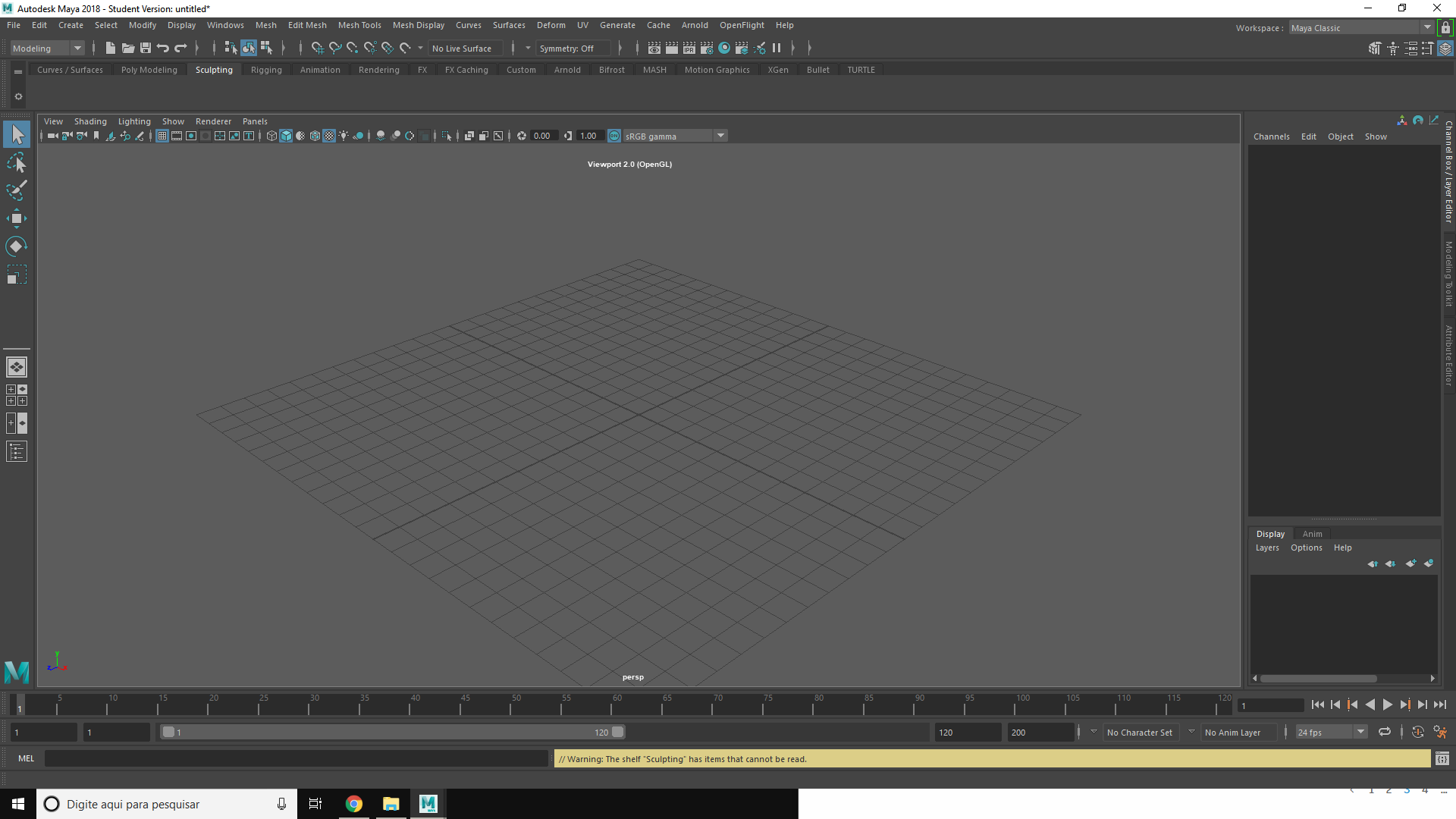Click the Open Scene folder icon
Image resolution: width=1456 pixels, height=819 pixels.
tap(128, 48)
